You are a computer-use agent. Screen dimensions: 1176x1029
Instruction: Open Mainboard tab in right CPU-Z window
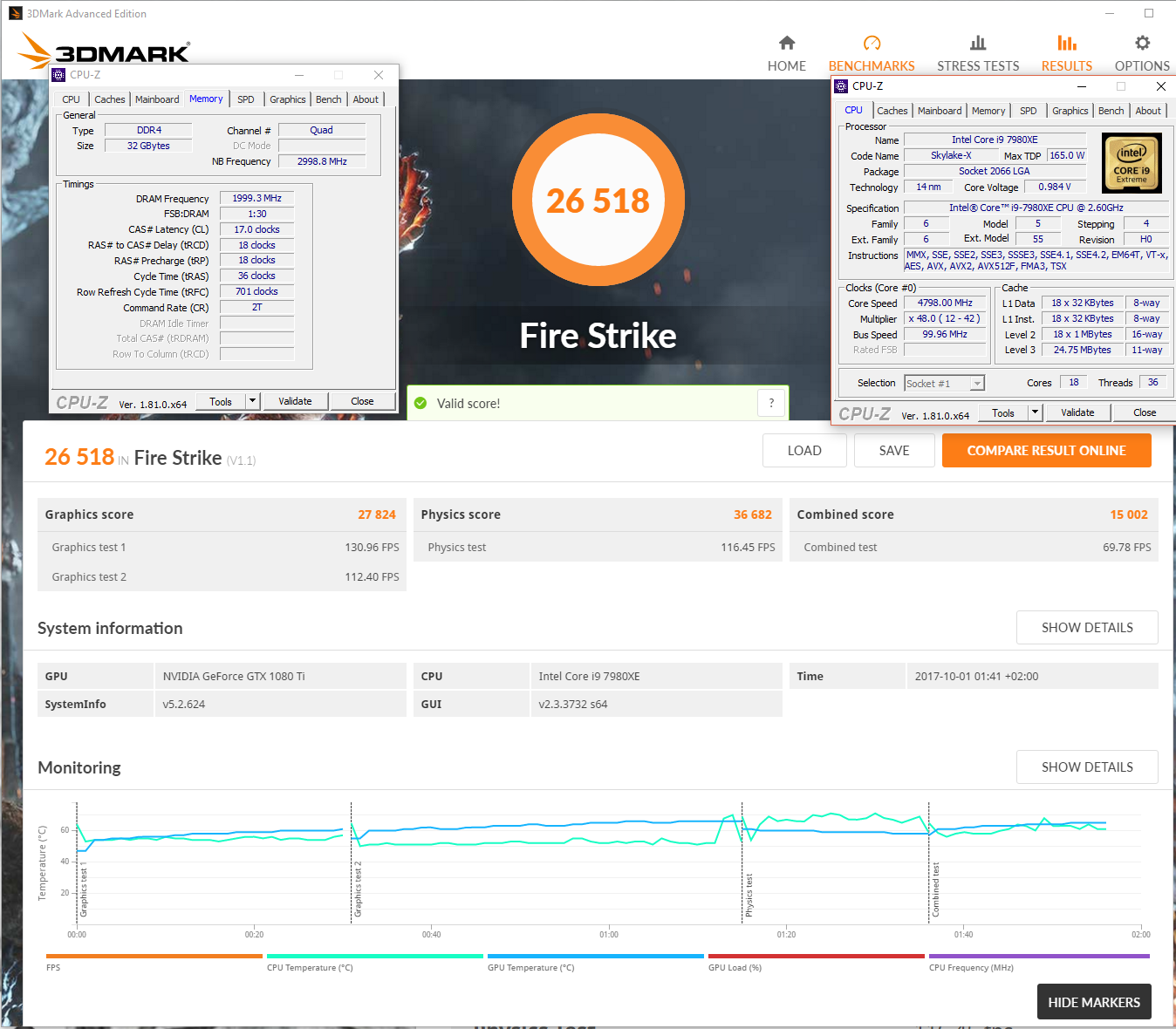coord(940,111)
